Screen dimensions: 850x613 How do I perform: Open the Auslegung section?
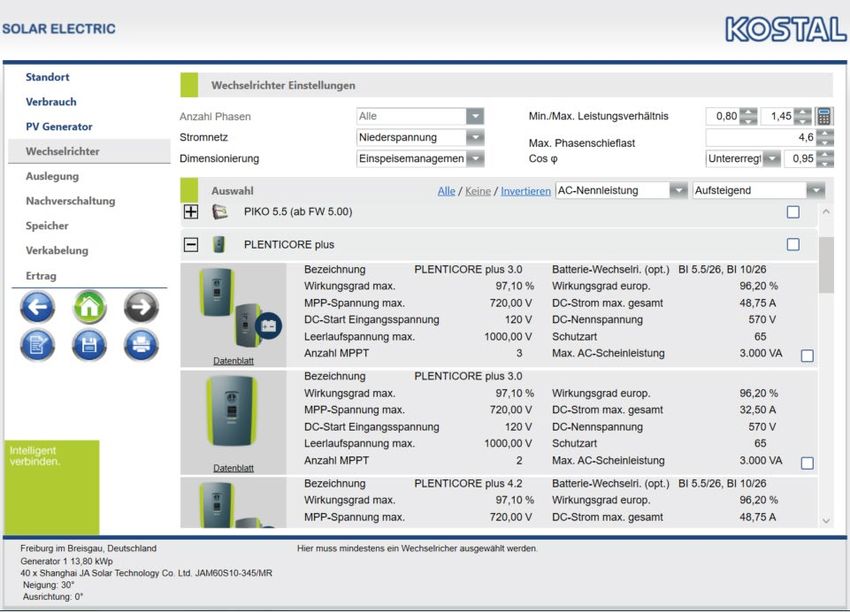click(x=52, y=176)
